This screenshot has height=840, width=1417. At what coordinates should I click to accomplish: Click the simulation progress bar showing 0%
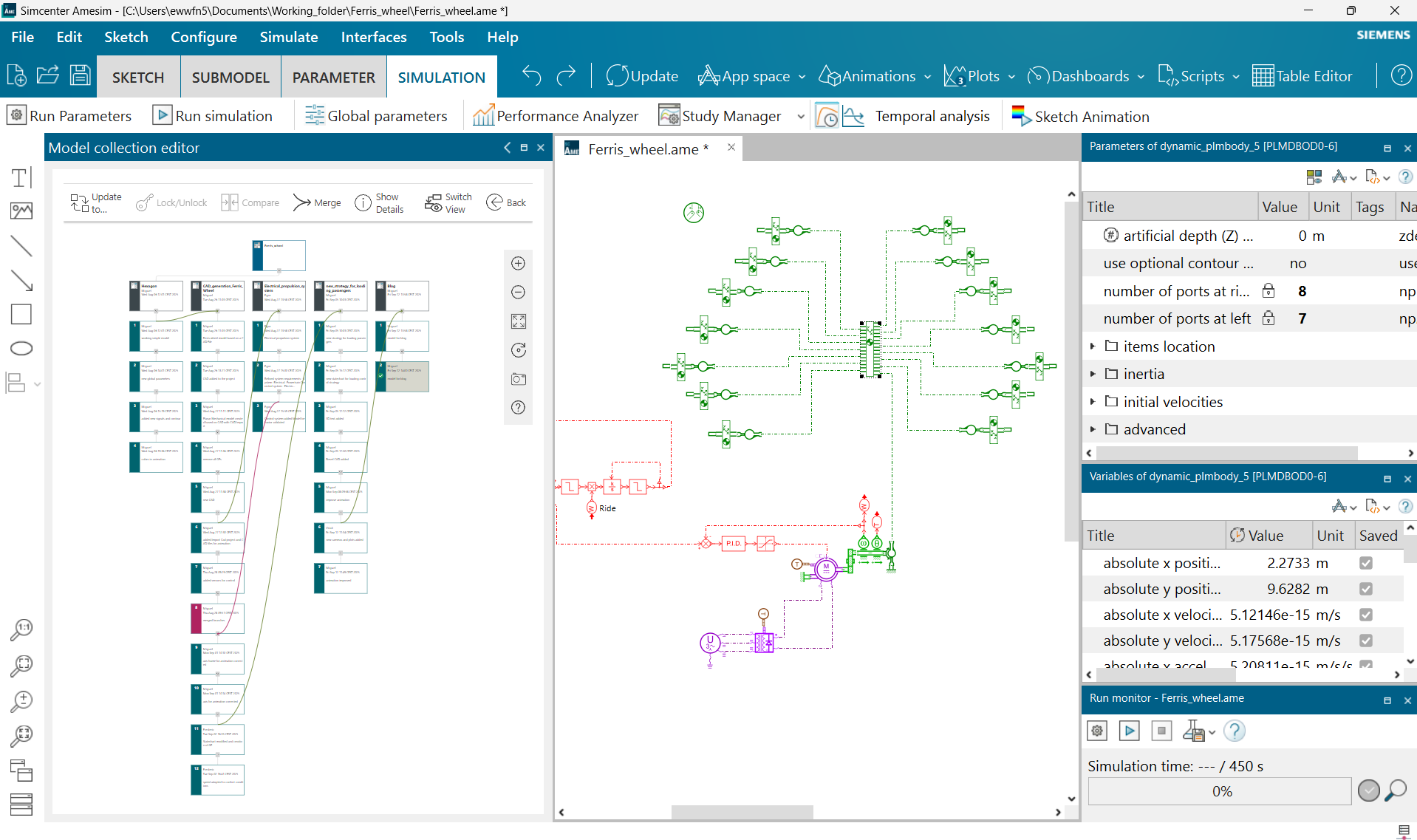pyautogui.click(x=1220, y=791)
